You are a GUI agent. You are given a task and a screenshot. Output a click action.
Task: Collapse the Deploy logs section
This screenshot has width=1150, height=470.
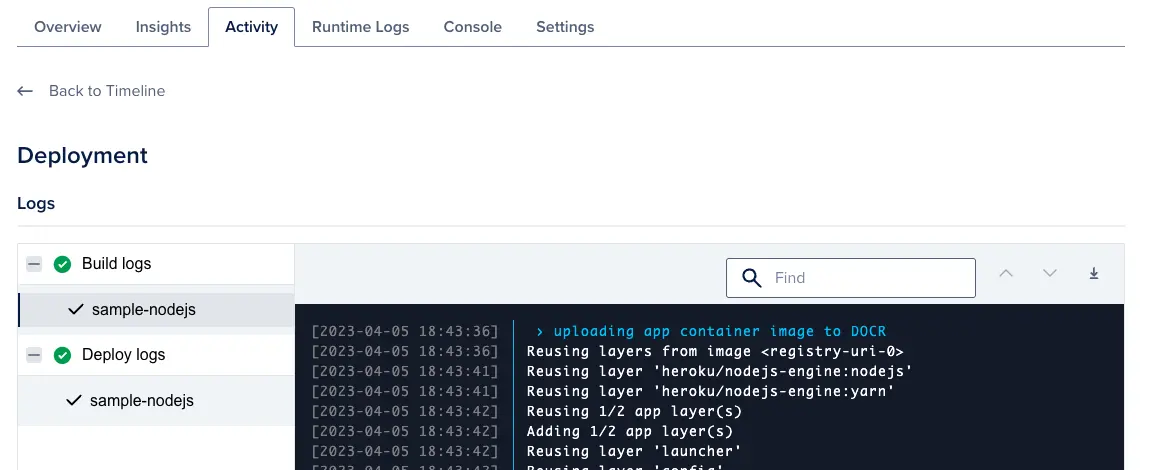click(x=34, y=355)
